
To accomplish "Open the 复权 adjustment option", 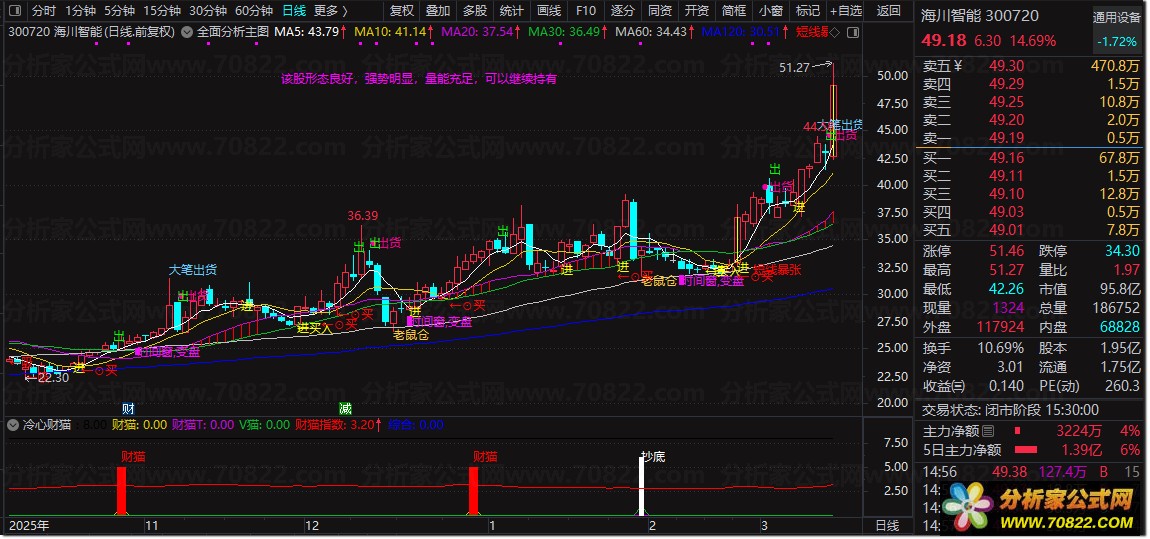I will (401, 11).
